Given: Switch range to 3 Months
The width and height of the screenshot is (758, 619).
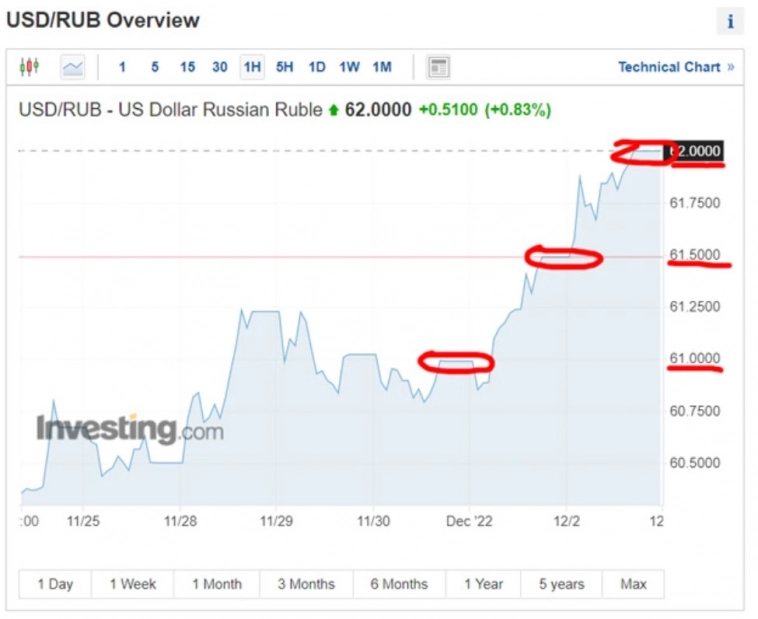Looking at the screenshot, I should (x=306, y=584).
